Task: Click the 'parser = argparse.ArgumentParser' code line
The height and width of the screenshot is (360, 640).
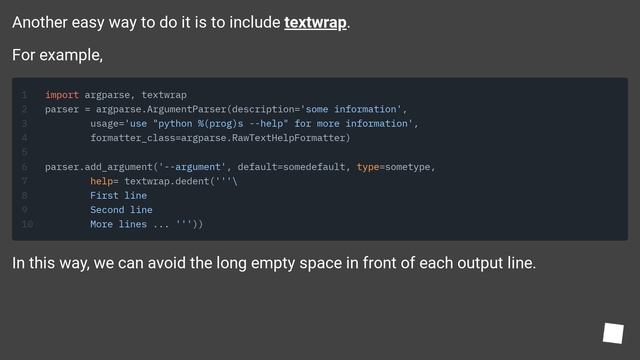Action: click(226, 109)
